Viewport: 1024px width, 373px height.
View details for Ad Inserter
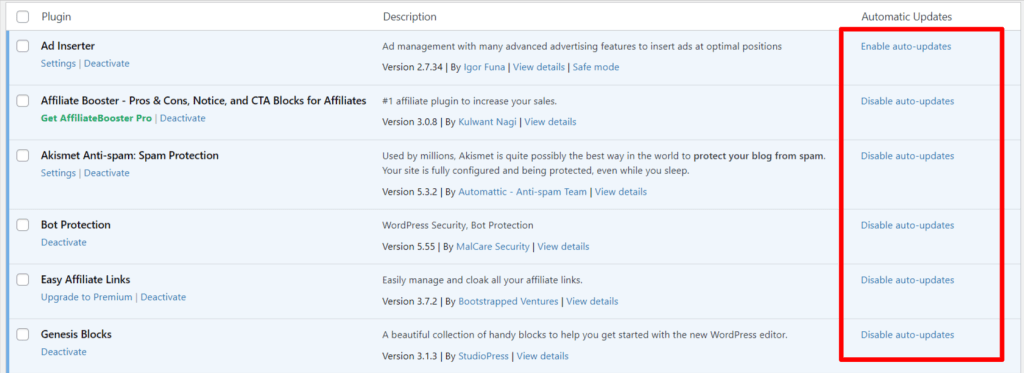(539, 67)
